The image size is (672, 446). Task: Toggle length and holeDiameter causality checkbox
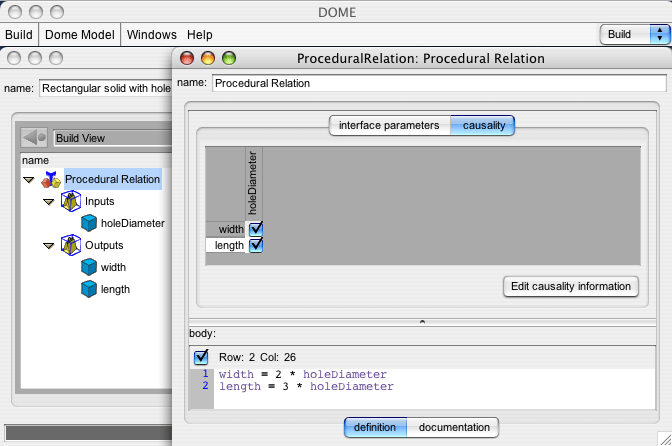(x=256, y=245)
